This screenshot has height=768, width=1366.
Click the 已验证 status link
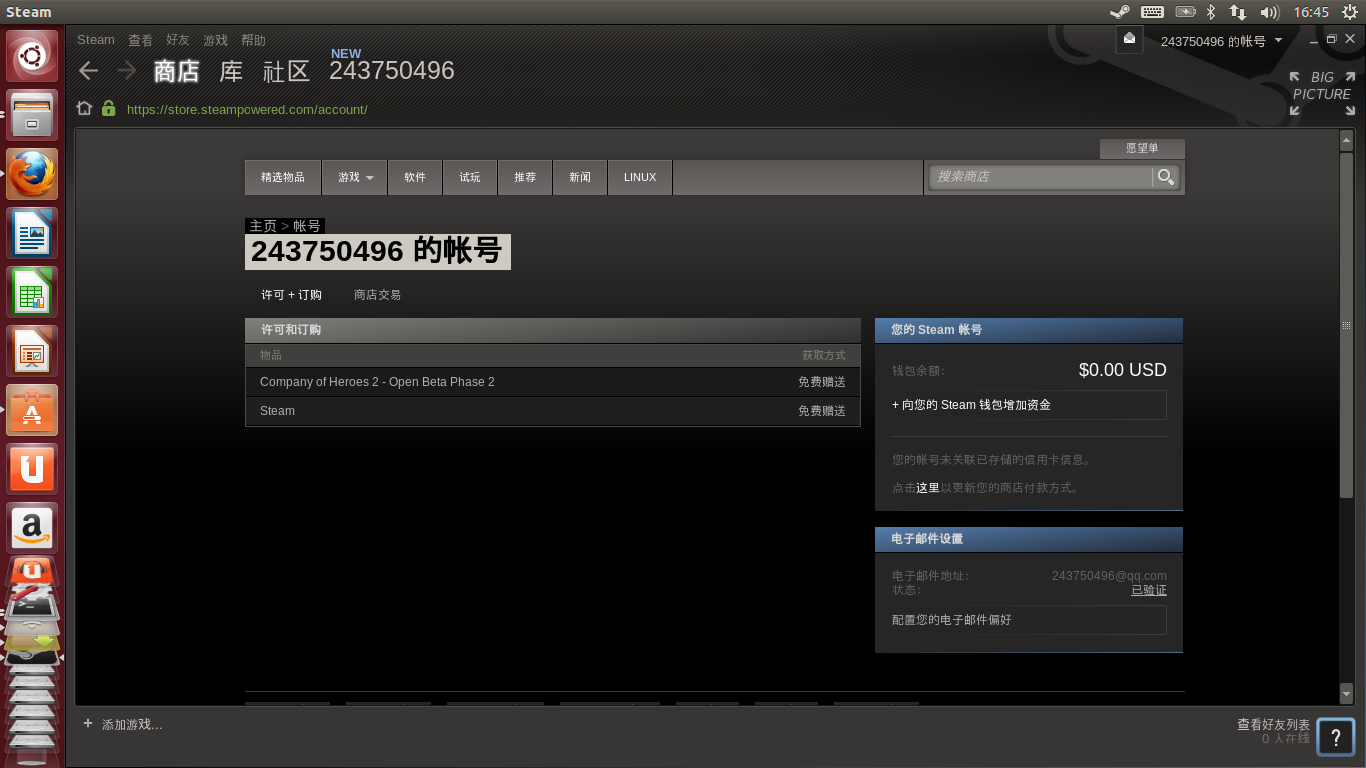click(x=1149, y=590)
